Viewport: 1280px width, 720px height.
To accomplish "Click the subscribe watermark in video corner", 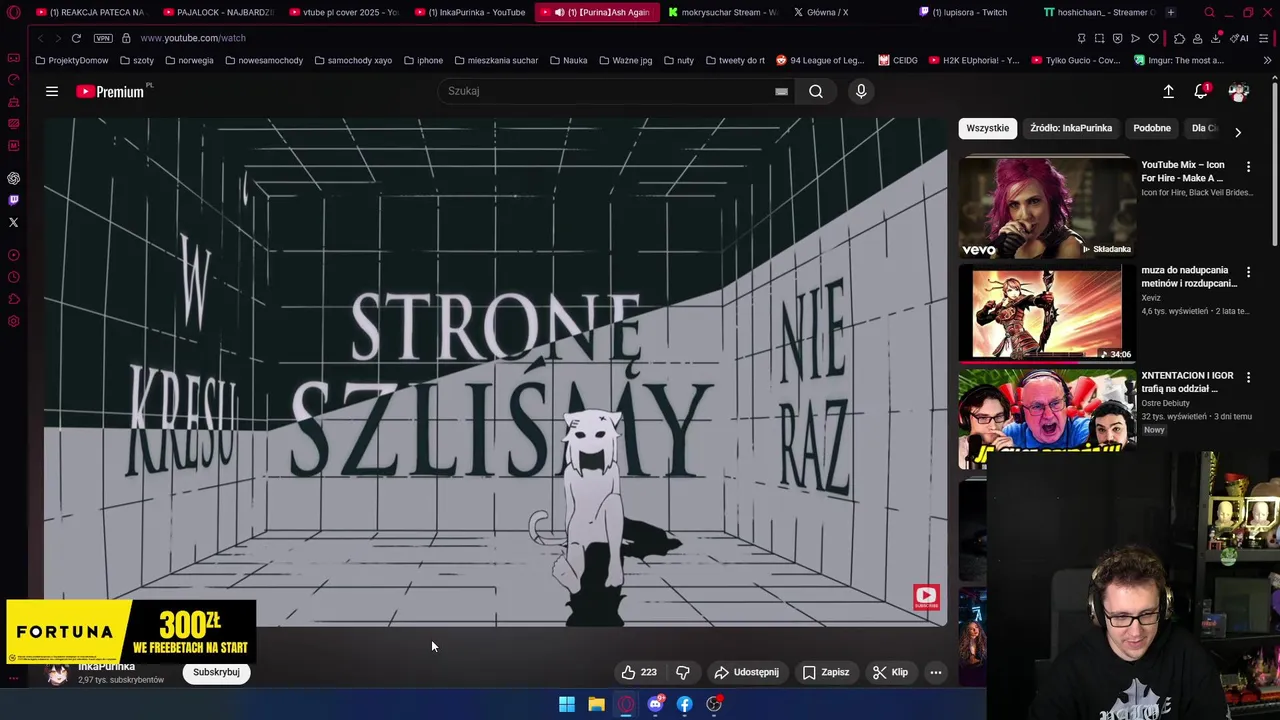I will pos(926,598).
